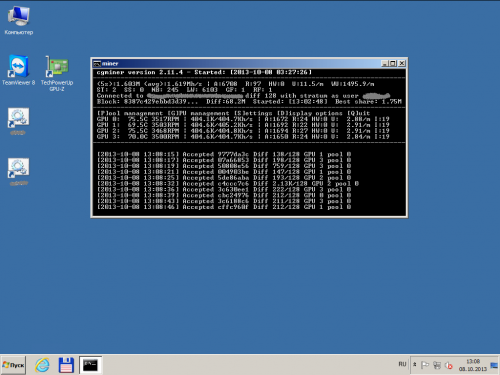Image resolution: width=500 pixels, height=375 pixels.
Task: Click the Show desktop button
Action: click(x=494, y=365)
